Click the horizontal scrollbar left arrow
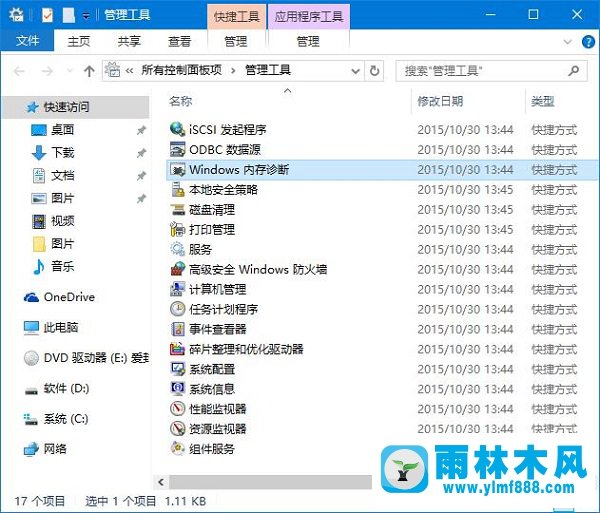600x513 pixels. point(161,482)
